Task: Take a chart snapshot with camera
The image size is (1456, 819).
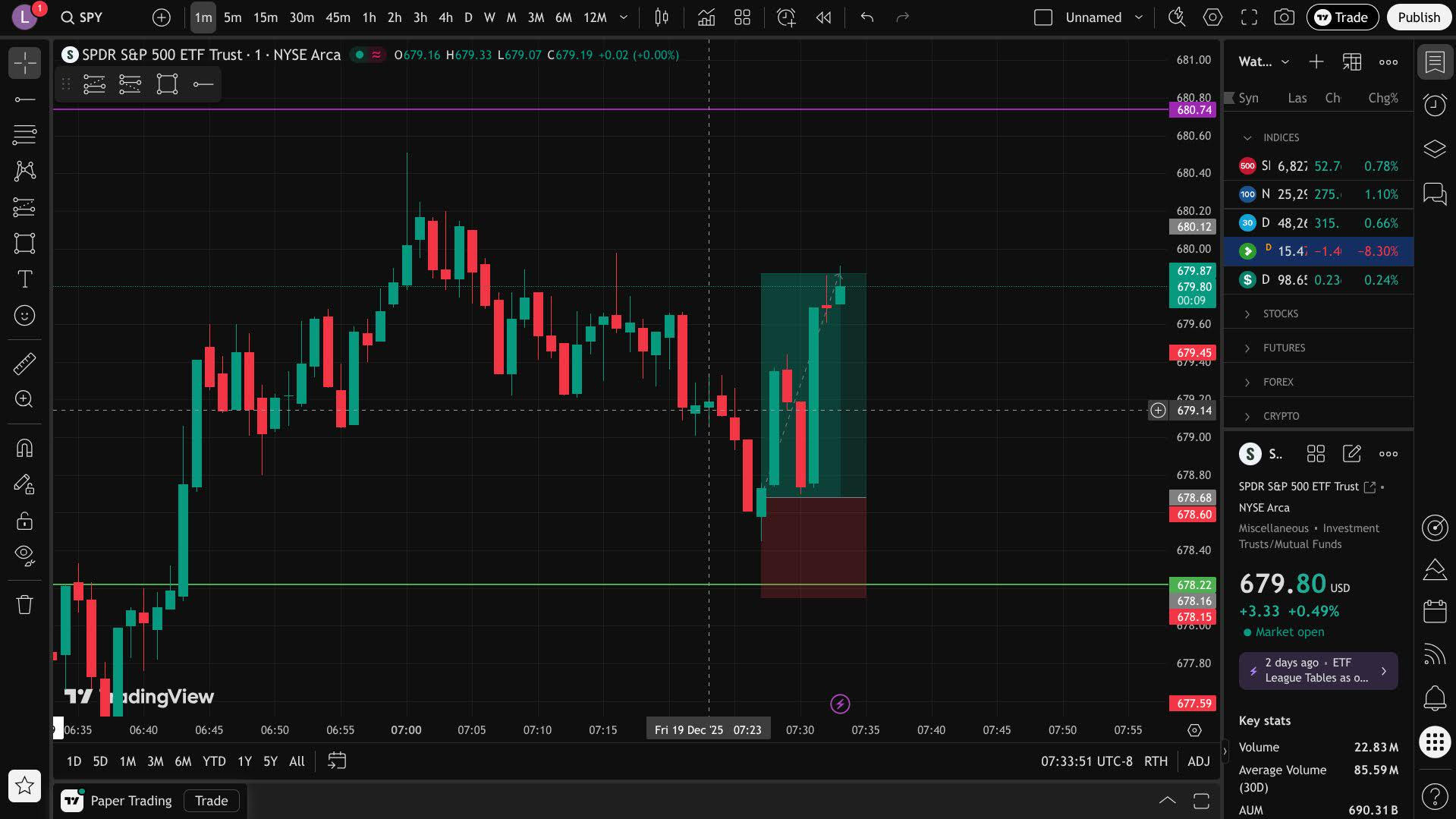Action: coord(1285,17)
